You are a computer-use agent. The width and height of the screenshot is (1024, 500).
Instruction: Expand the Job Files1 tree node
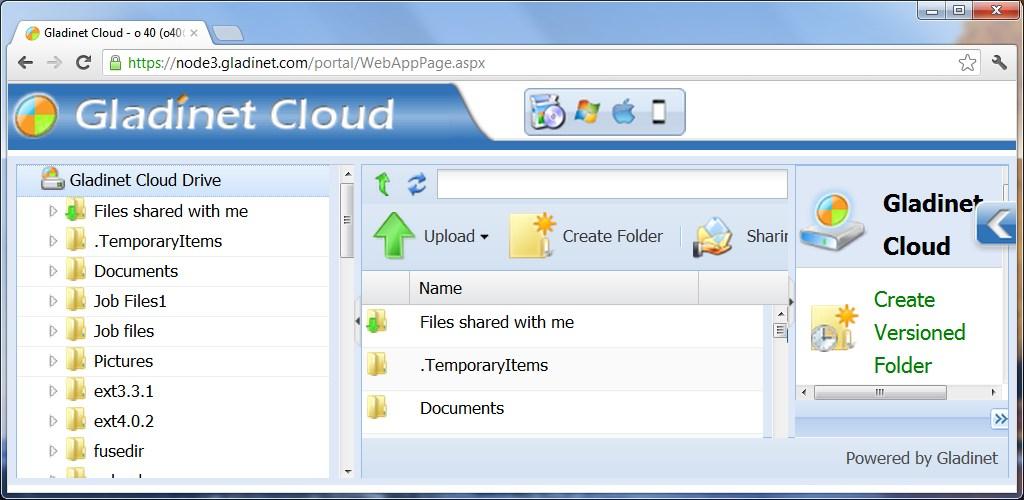coord(54,301)
